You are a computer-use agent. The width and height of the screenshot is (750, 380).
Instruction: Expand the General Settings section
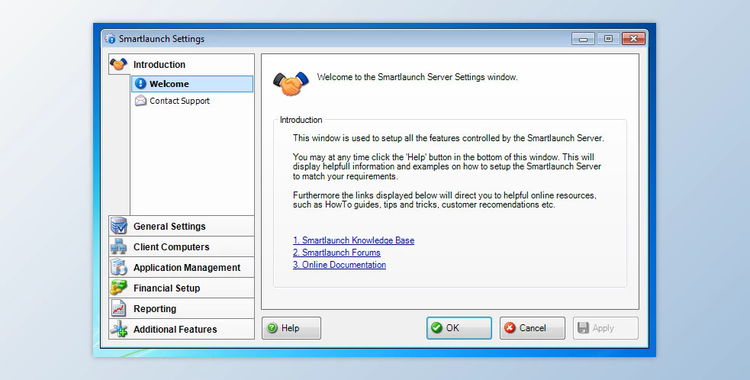[x=181, y=226]
